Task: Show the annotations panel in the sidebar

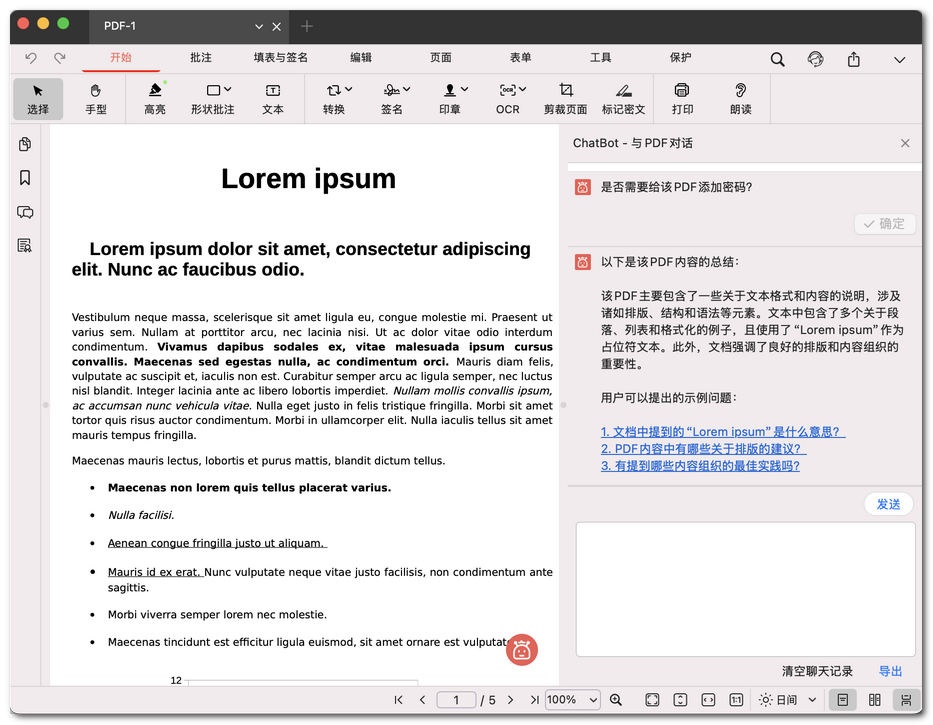Action: coord(24,212)
